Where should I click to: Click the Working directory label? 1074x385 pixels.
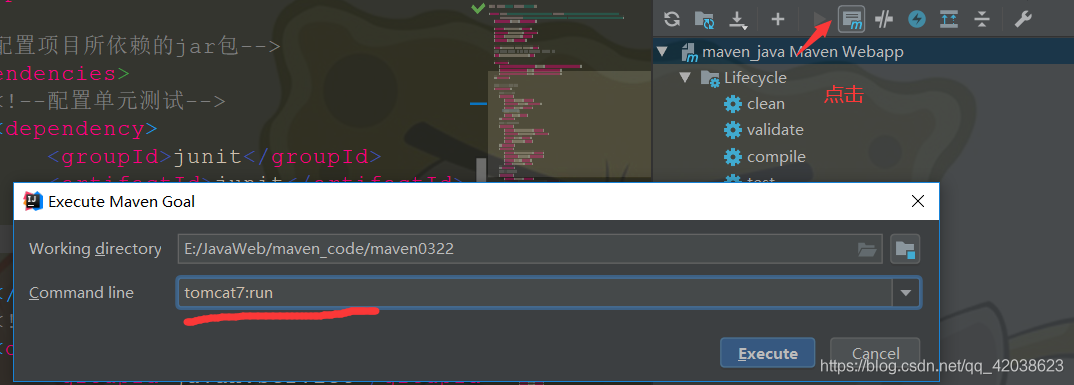[x=95, y=249]
